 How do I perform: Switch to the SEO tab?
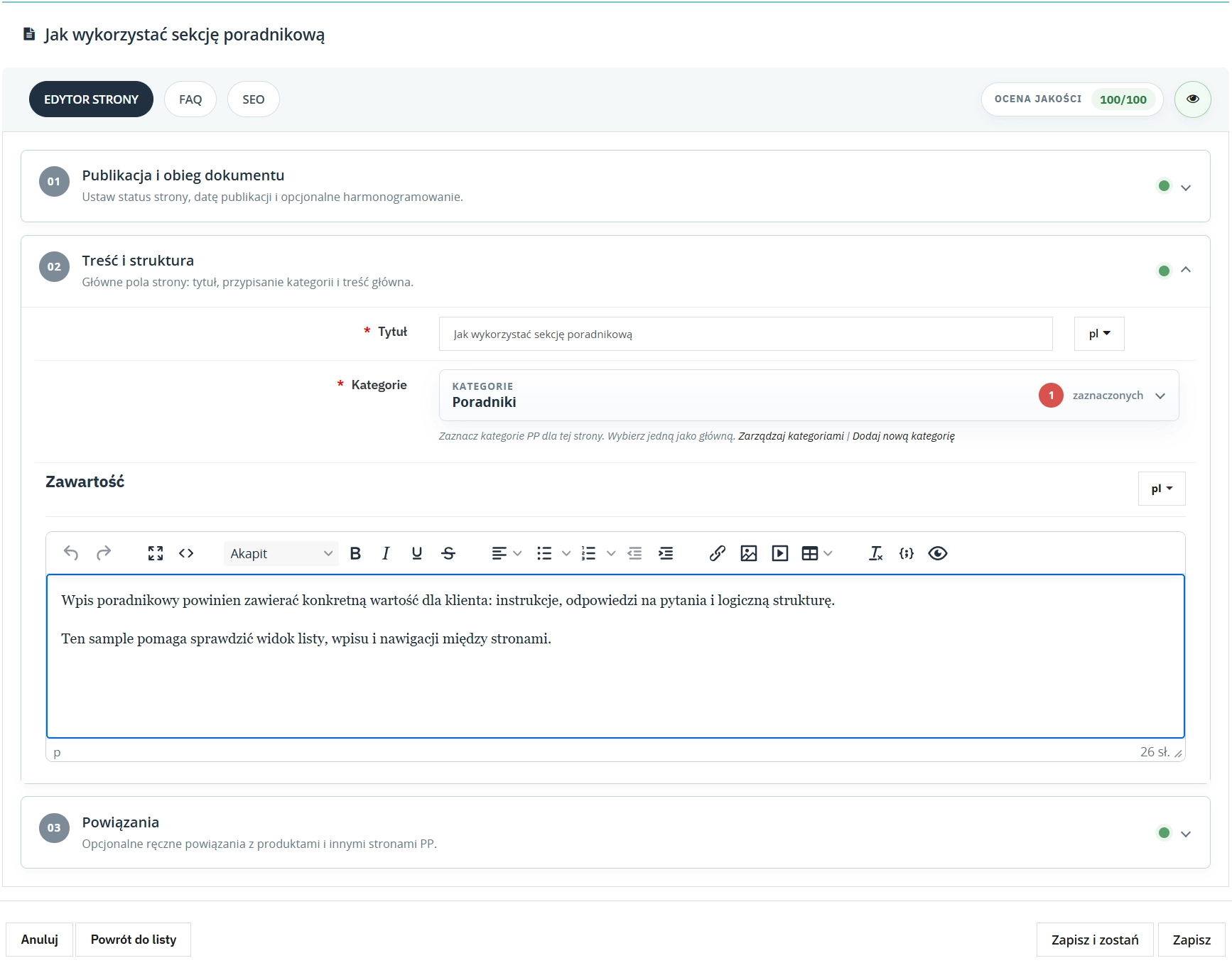[x=253, y=99]
